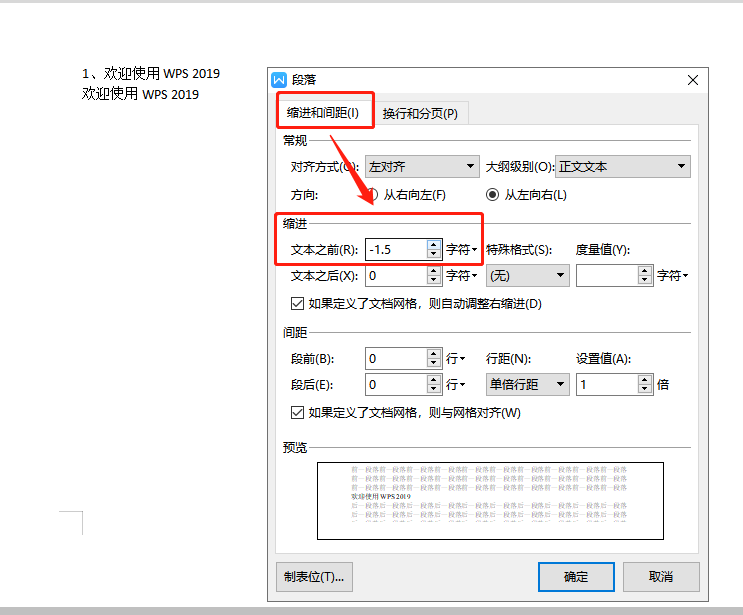Open the 行 unit dropdown for 段后
This screenshot has width=743, height=615.
(455, 385)
